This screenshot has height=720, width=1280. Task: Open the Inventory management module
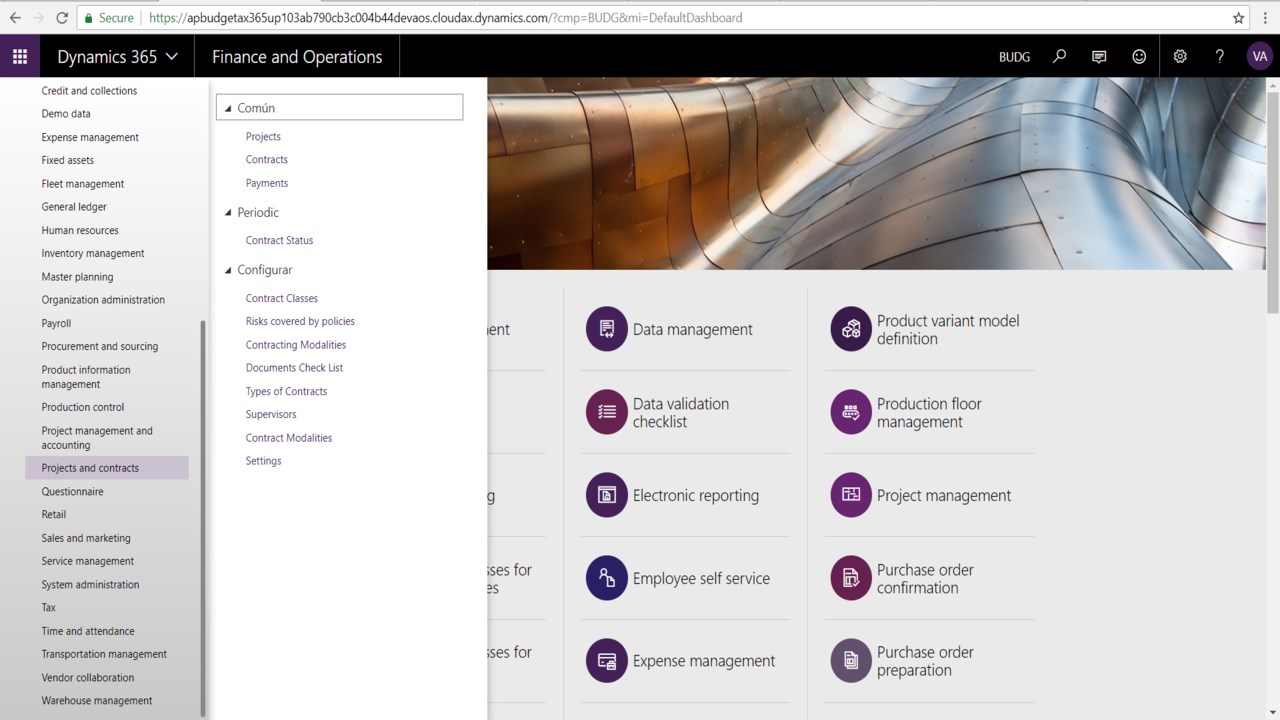coord(93,254)
